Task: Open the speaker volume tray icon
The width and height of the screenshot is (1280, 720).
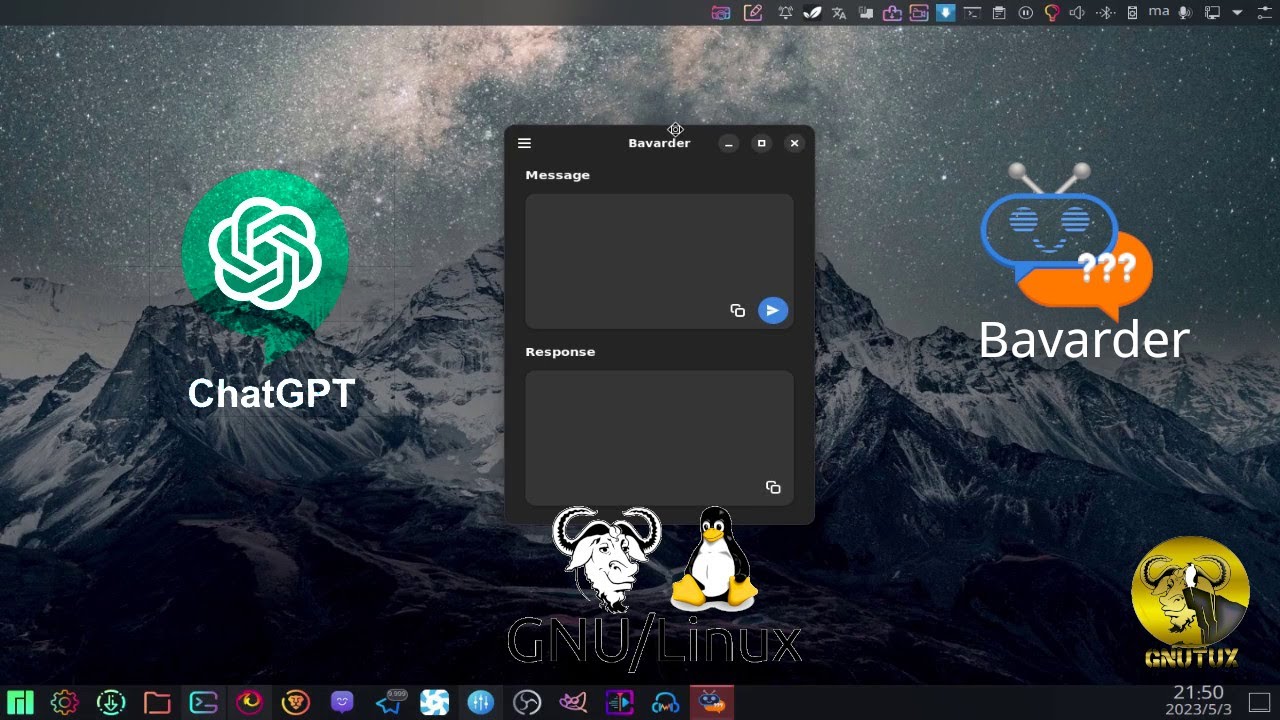Action: click(x=1077, y=12)
